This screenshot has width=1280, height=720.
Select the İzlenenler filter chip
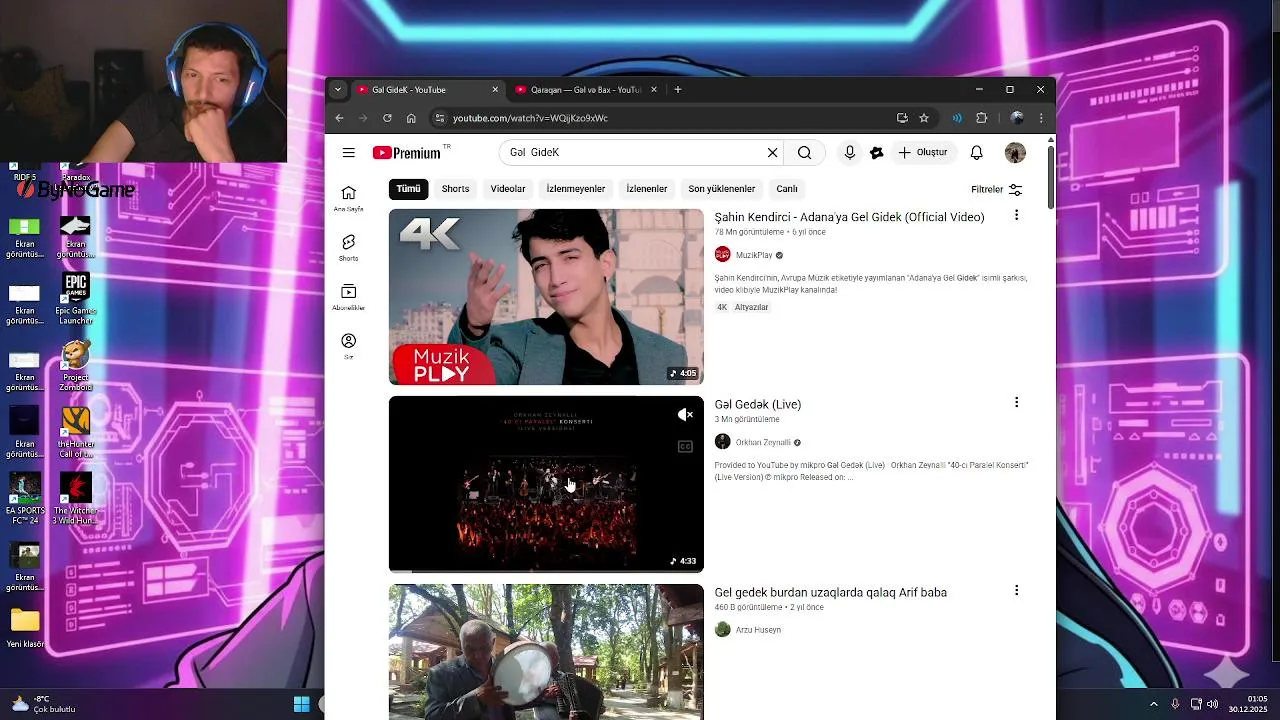[647, 189]
